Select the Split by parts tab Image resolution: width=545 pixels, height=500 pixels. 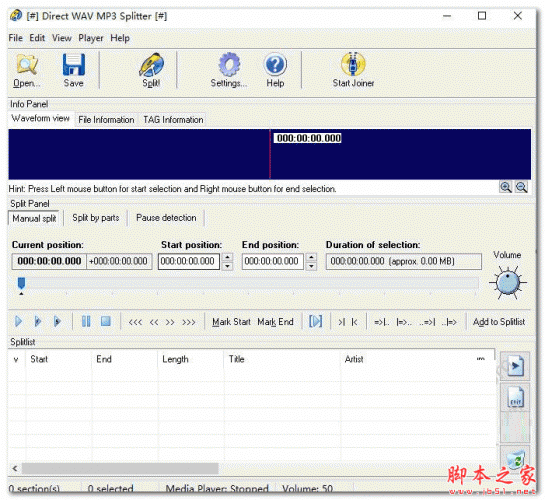point(96,218)
